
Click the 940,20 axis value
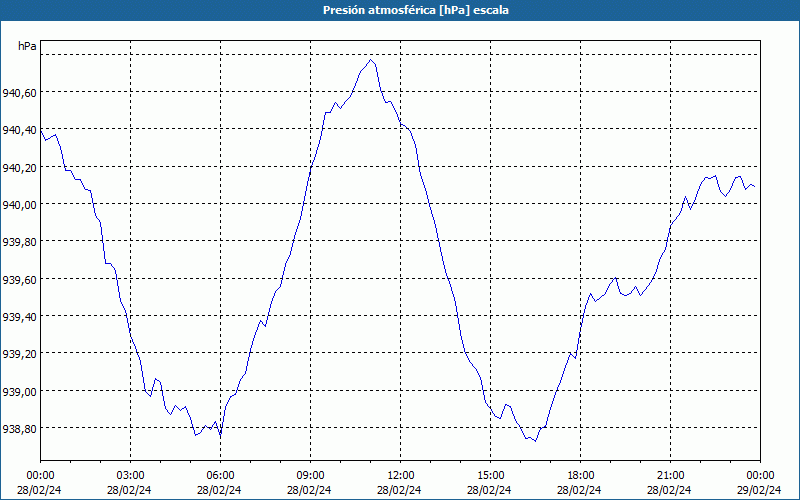[x=19, y=167]
